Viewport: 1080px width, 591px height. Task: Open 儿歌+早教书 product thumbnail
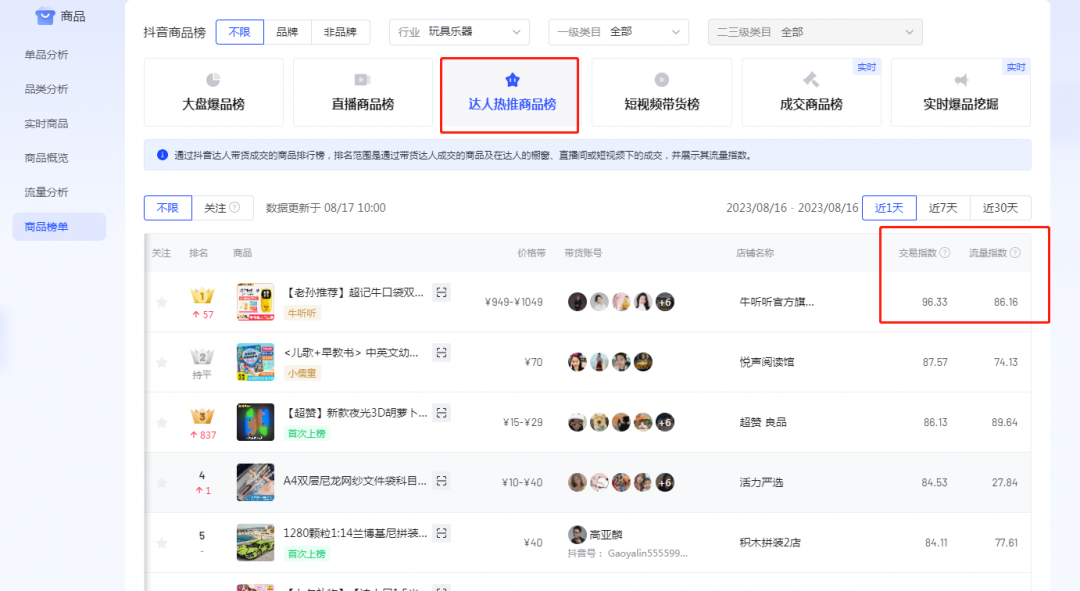256,362
